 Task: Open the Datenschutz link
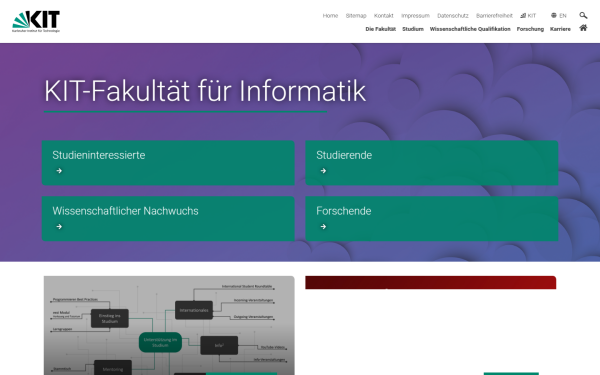[453, 16]
